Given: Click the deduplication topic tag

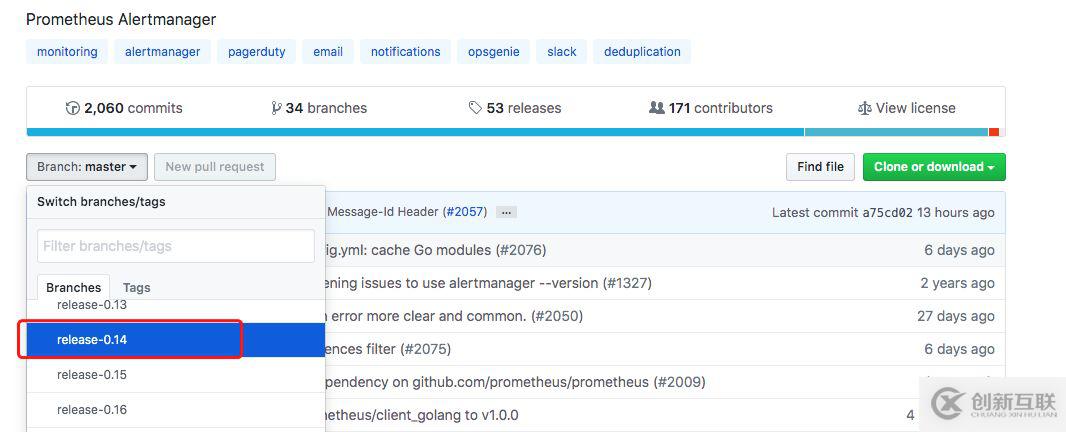Looking at the screenshot, I should coord(642,52).
